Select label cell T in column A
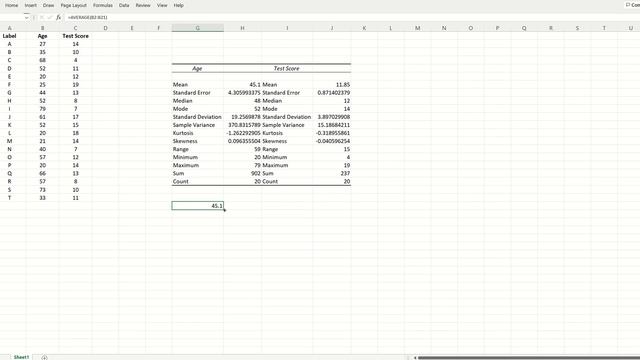The image size is (640, 360). (9, 198)
